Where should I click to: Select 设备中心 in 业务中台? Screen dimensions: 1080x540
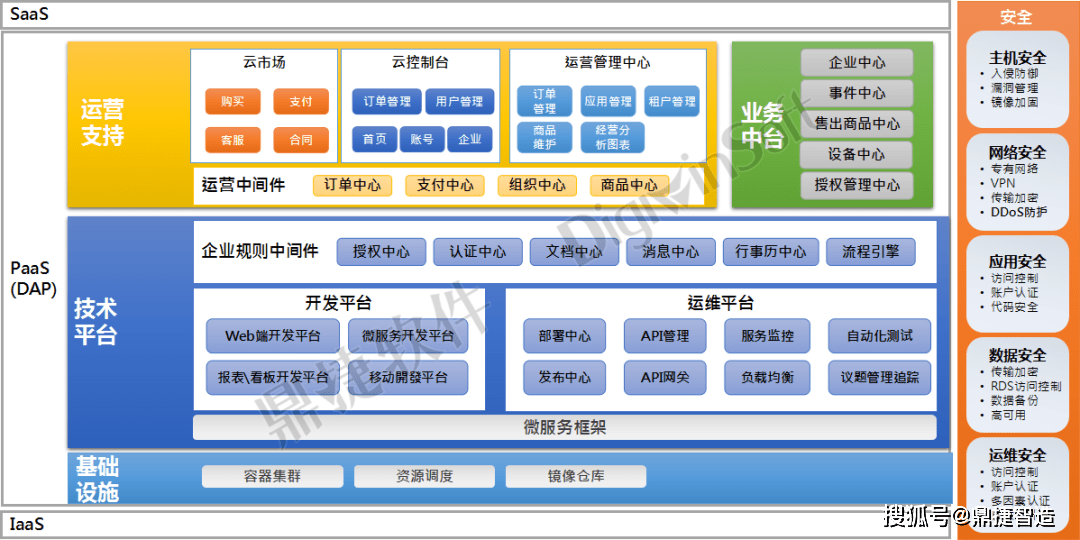click(857, 155)
